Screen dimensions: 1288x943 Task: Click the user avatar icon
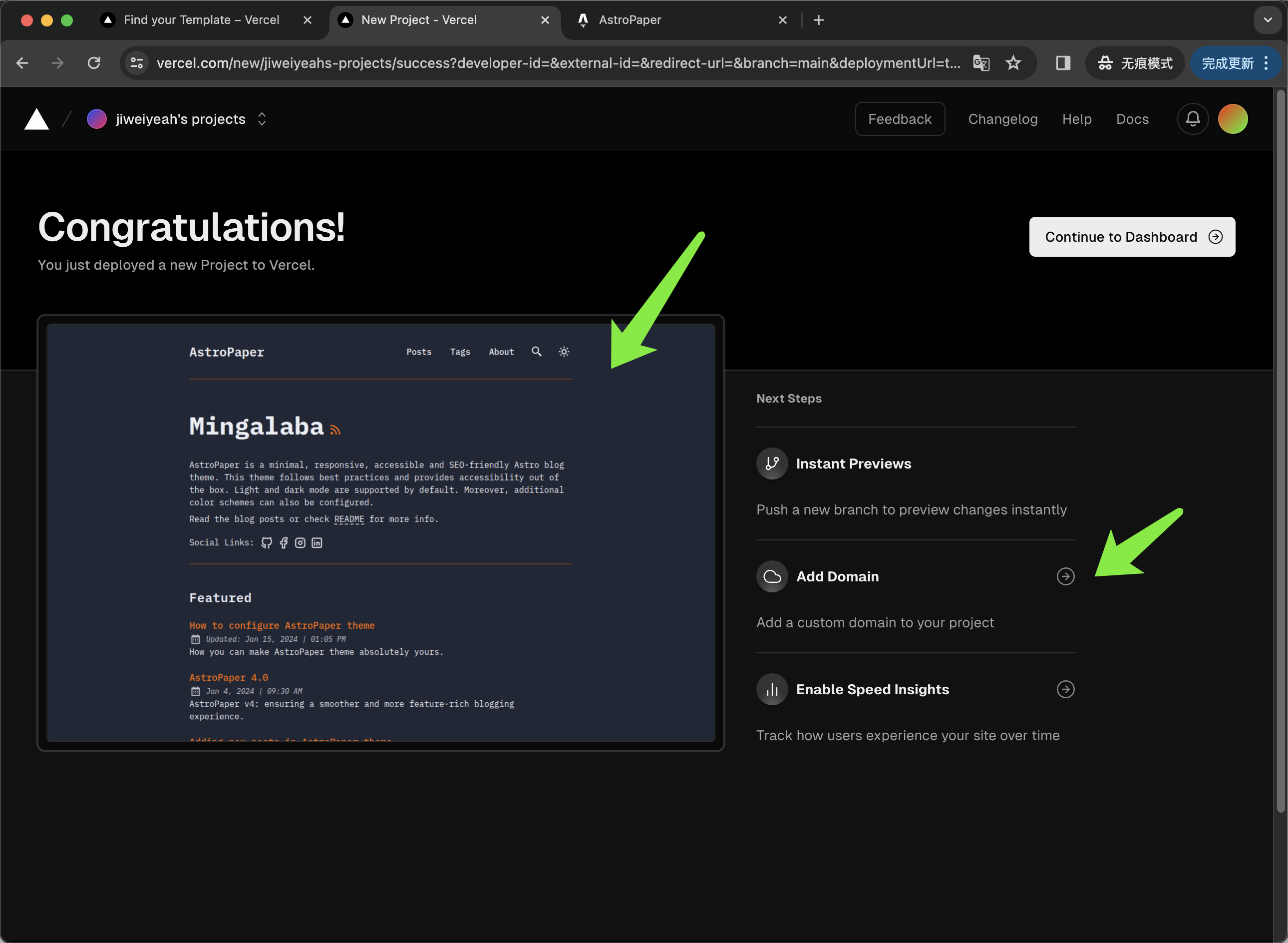pyautogui.click(x=1233, y=118)
